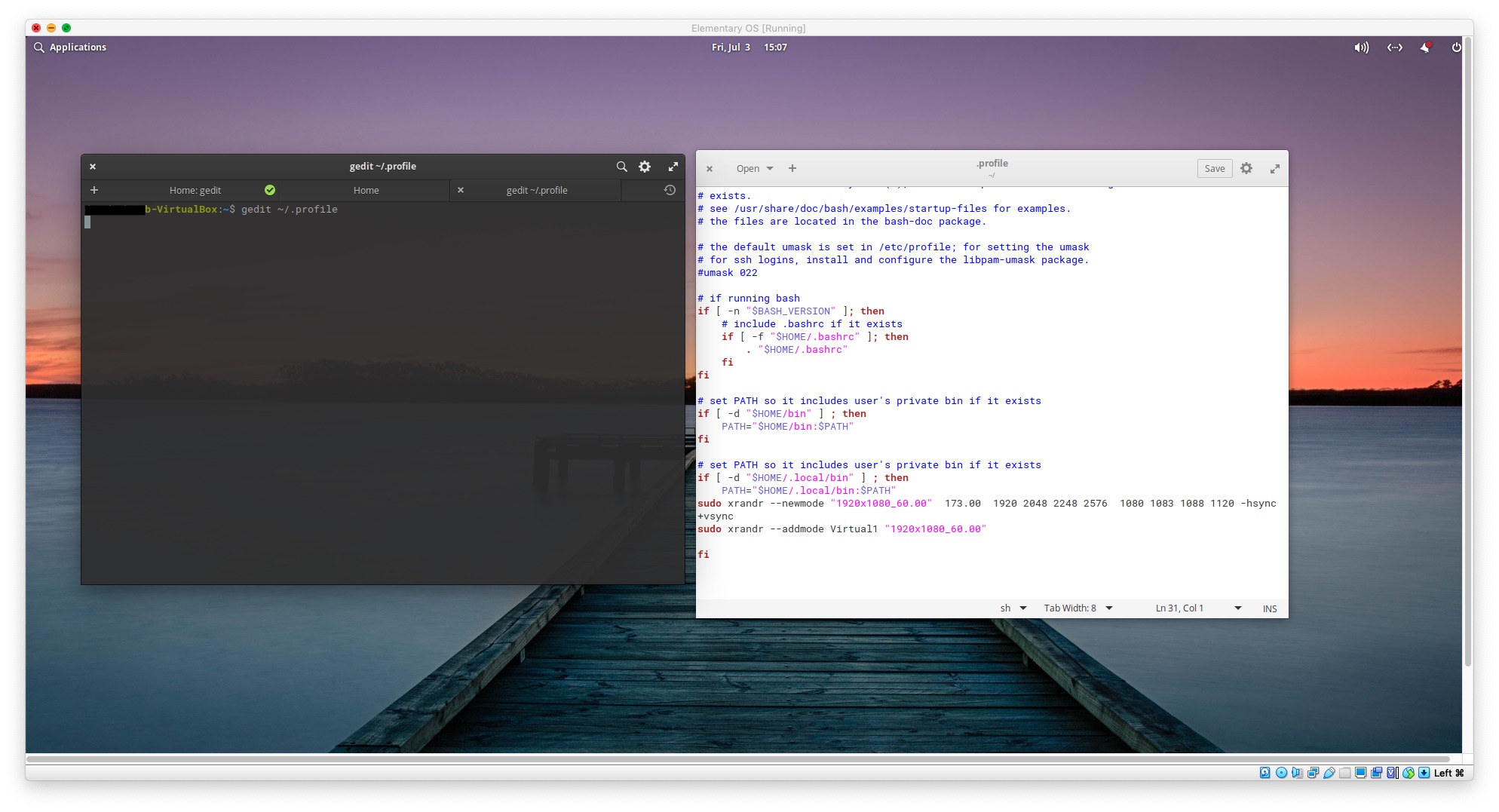Save the .profile file

coord(1215,168)
